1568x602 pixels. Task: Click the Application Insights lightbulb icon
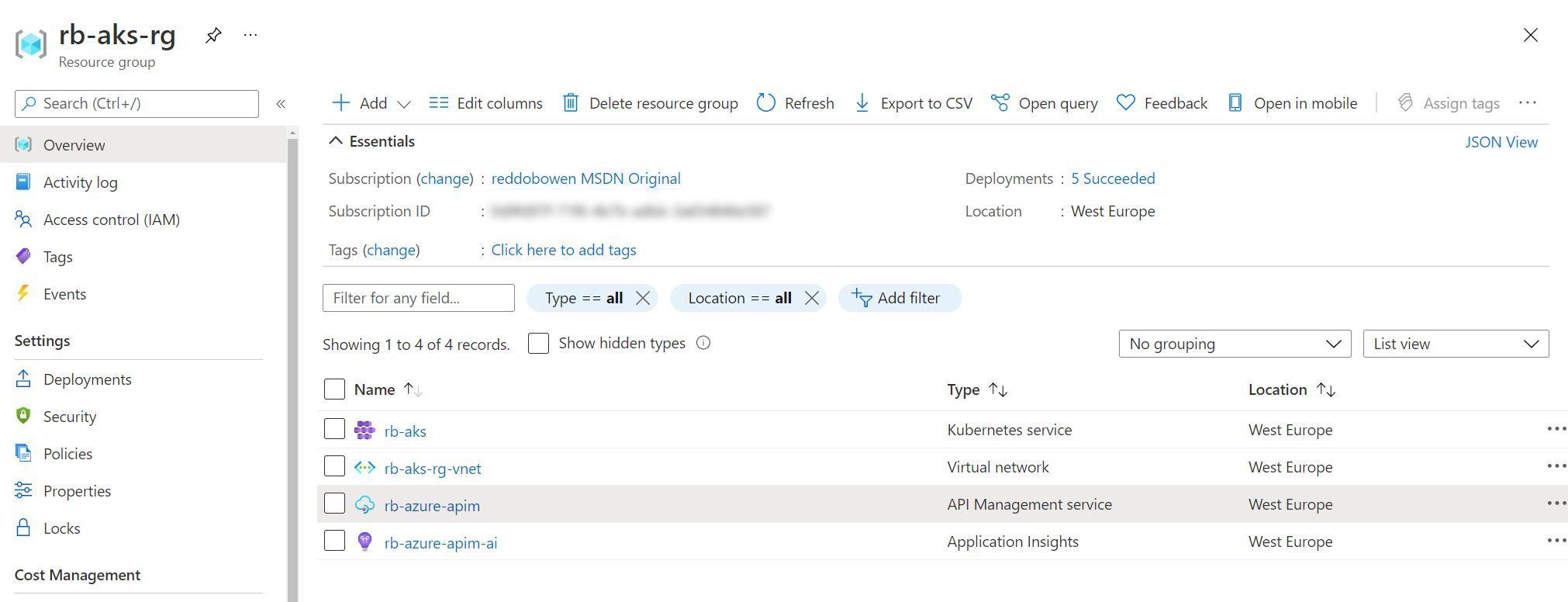pyautogui.click(x=364, y=541)
